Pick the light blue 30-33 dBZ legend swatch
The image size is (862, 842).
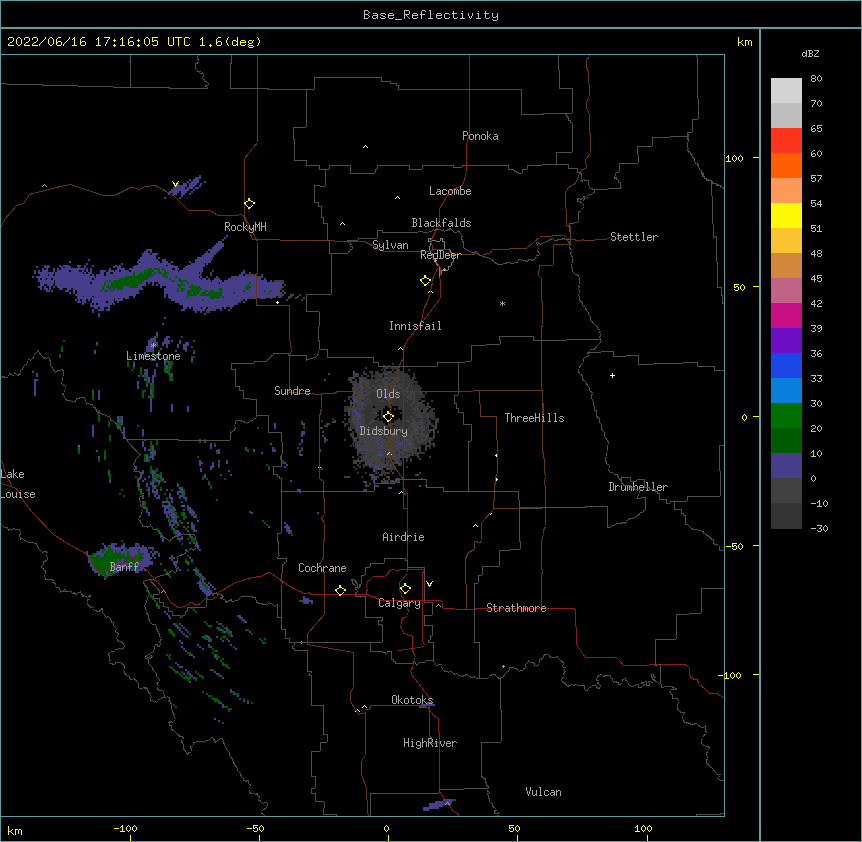pos(786,391)
